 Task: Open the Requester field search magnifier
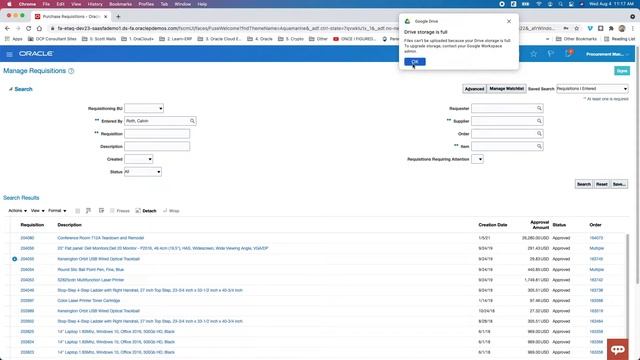[x=539, y=108]
